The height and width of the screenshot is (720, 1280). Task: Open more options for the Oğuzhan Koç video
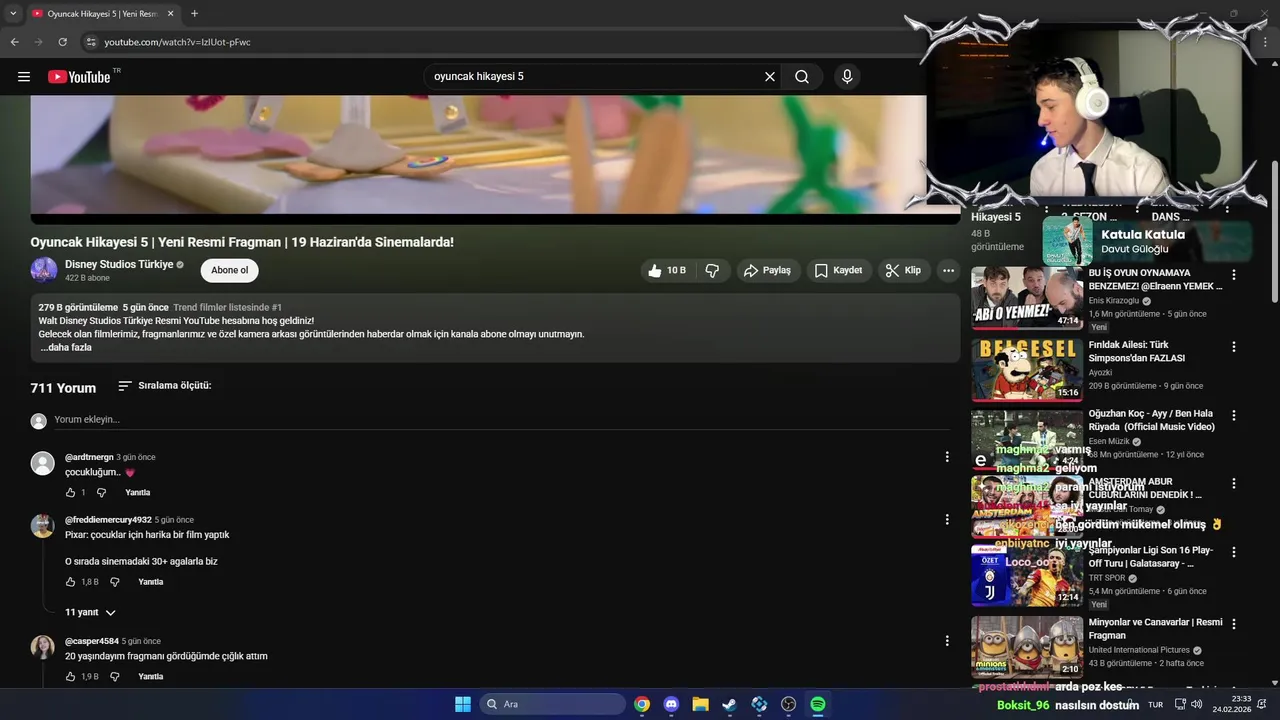pos(1233,415)
